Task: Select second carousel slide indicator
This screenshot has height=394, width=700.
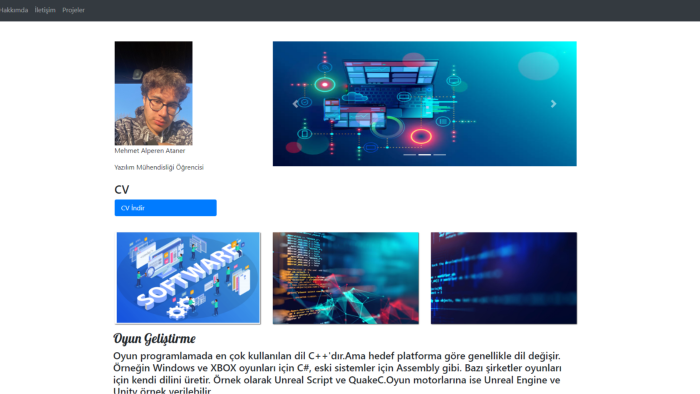Action: pyautogui.click(x=425, y=154)
